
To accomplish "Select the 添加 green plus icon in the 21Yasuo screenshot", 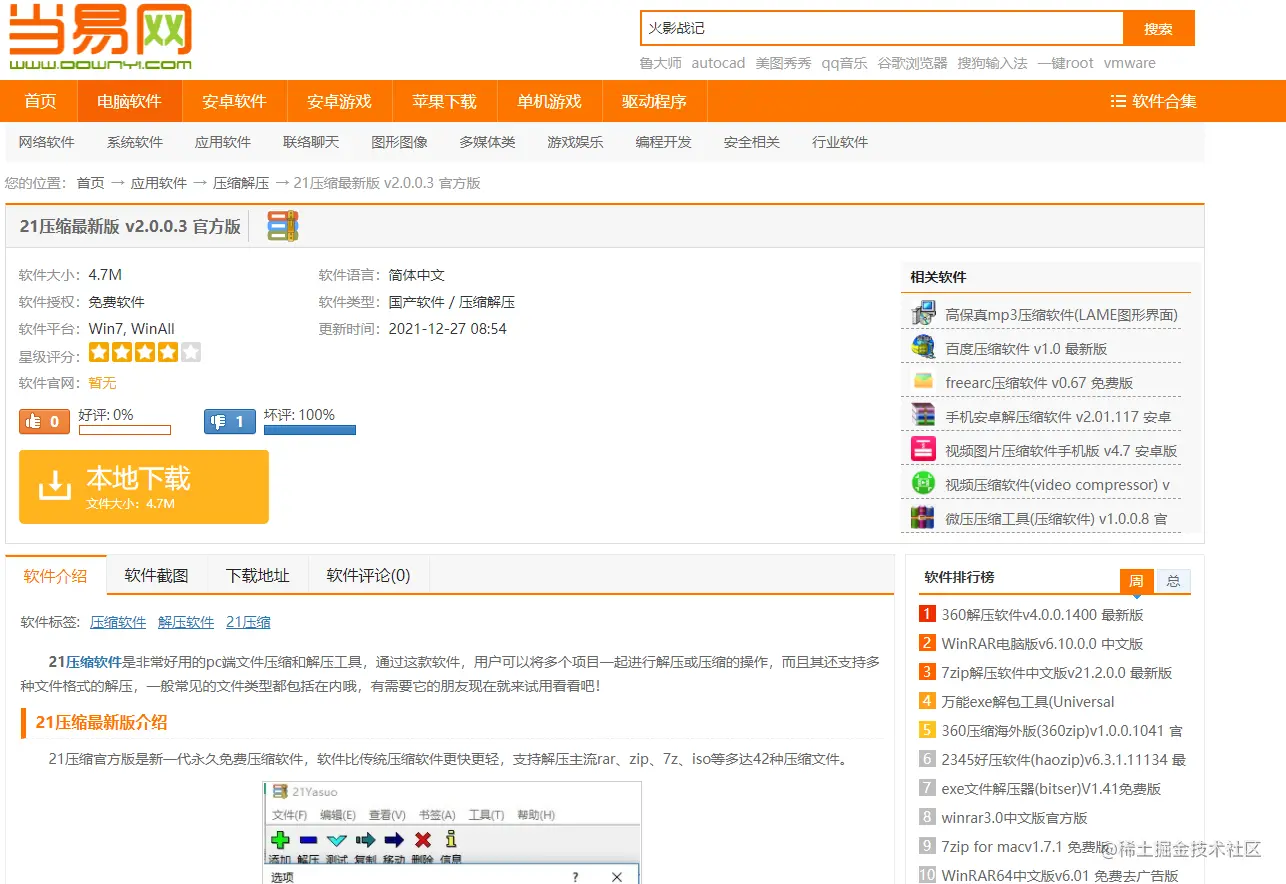I will (281, 840).
